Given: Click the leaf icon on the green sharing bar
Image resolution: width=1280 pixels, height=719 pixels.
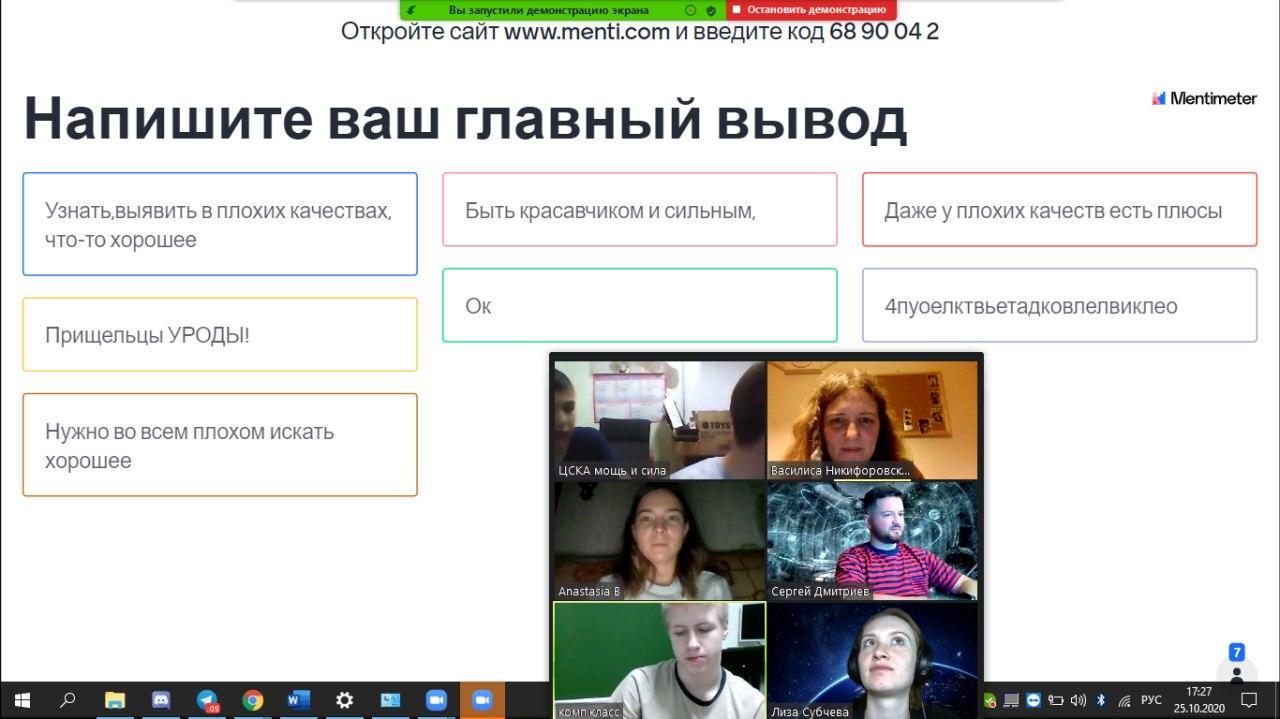Looking at the screenshot, I should point(410,10).
